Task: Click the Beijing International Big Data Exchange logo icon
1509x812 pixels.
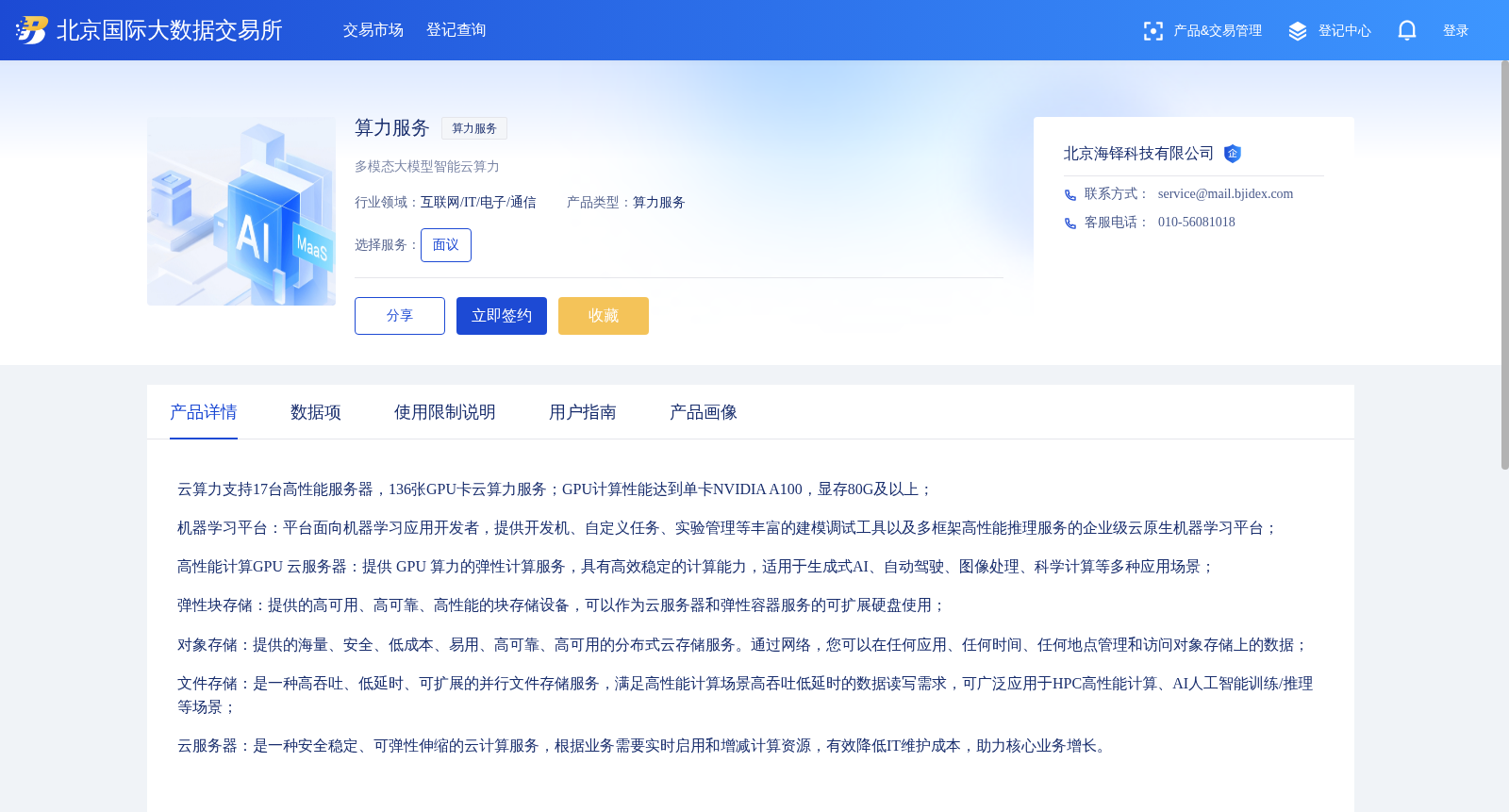Action: pyautogui.click(x=32, y=30)
